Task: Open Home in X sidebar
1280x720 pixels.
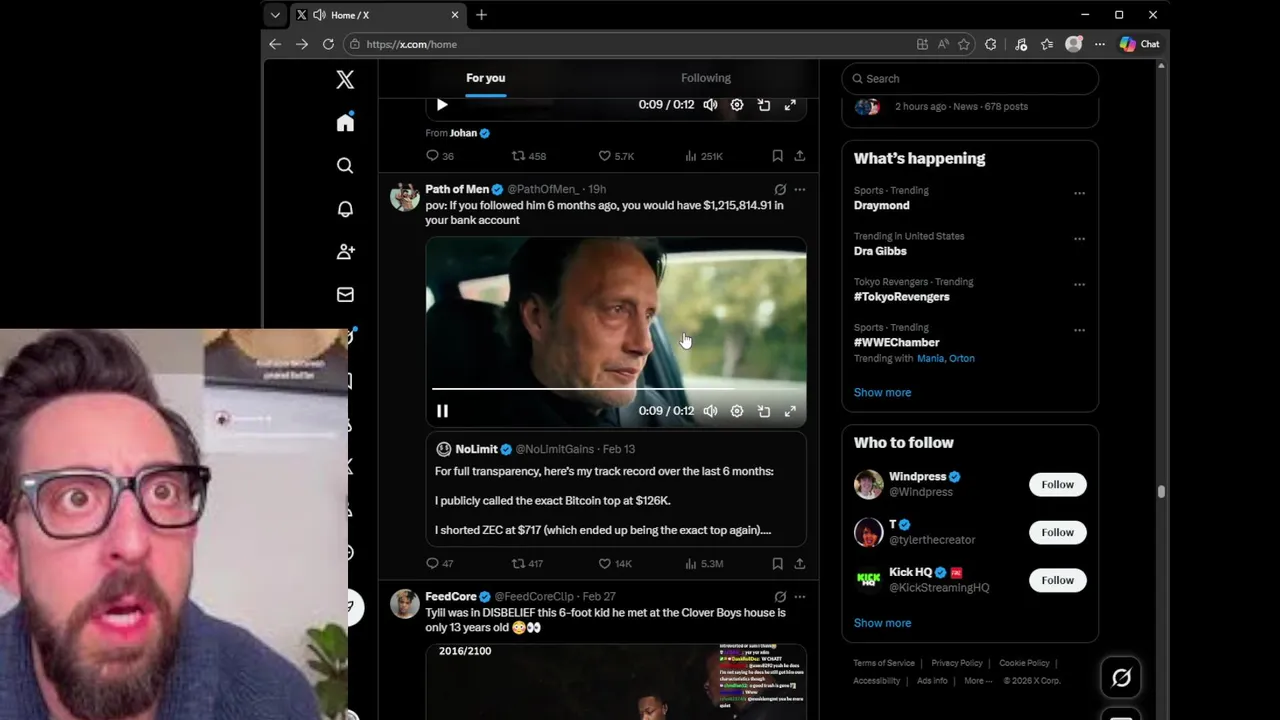Action: coord(345,122)
